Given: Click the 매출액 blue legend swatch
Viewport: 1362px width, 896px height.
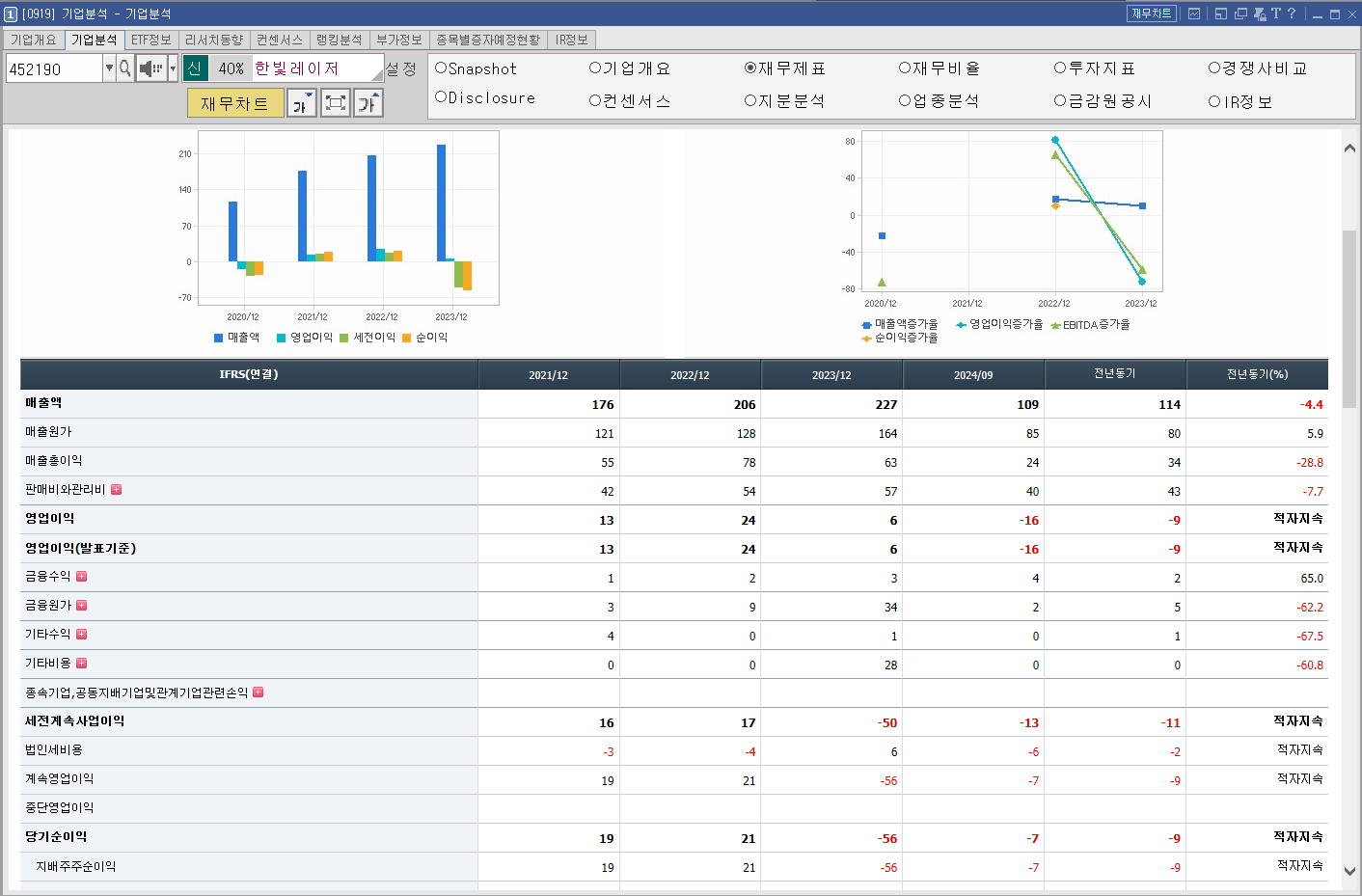Looking at the screenshot, I should (219, 338).
